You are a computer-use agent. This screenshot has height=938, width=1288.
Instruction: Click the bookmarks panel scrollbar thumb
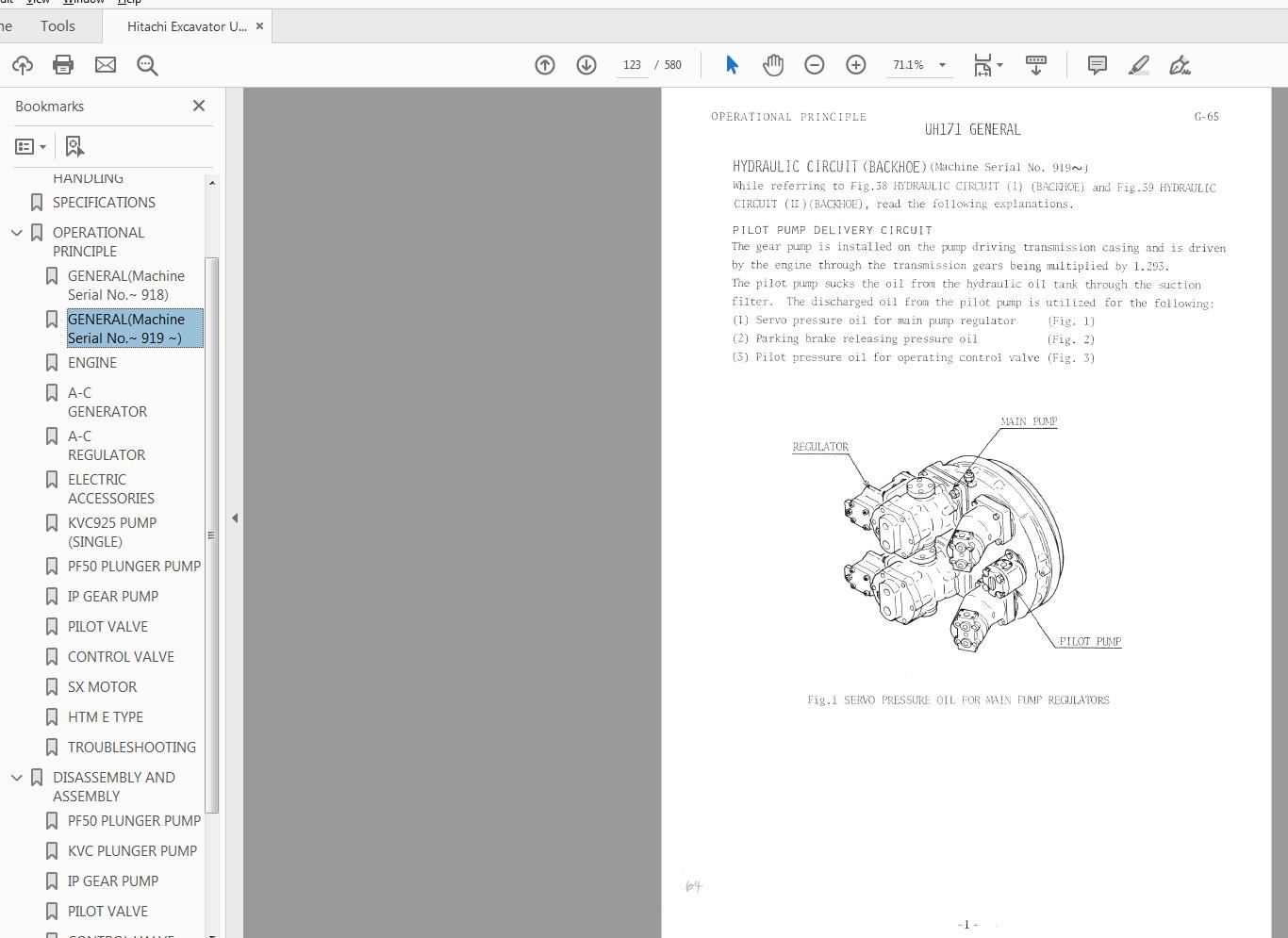(x=212, y=535)
